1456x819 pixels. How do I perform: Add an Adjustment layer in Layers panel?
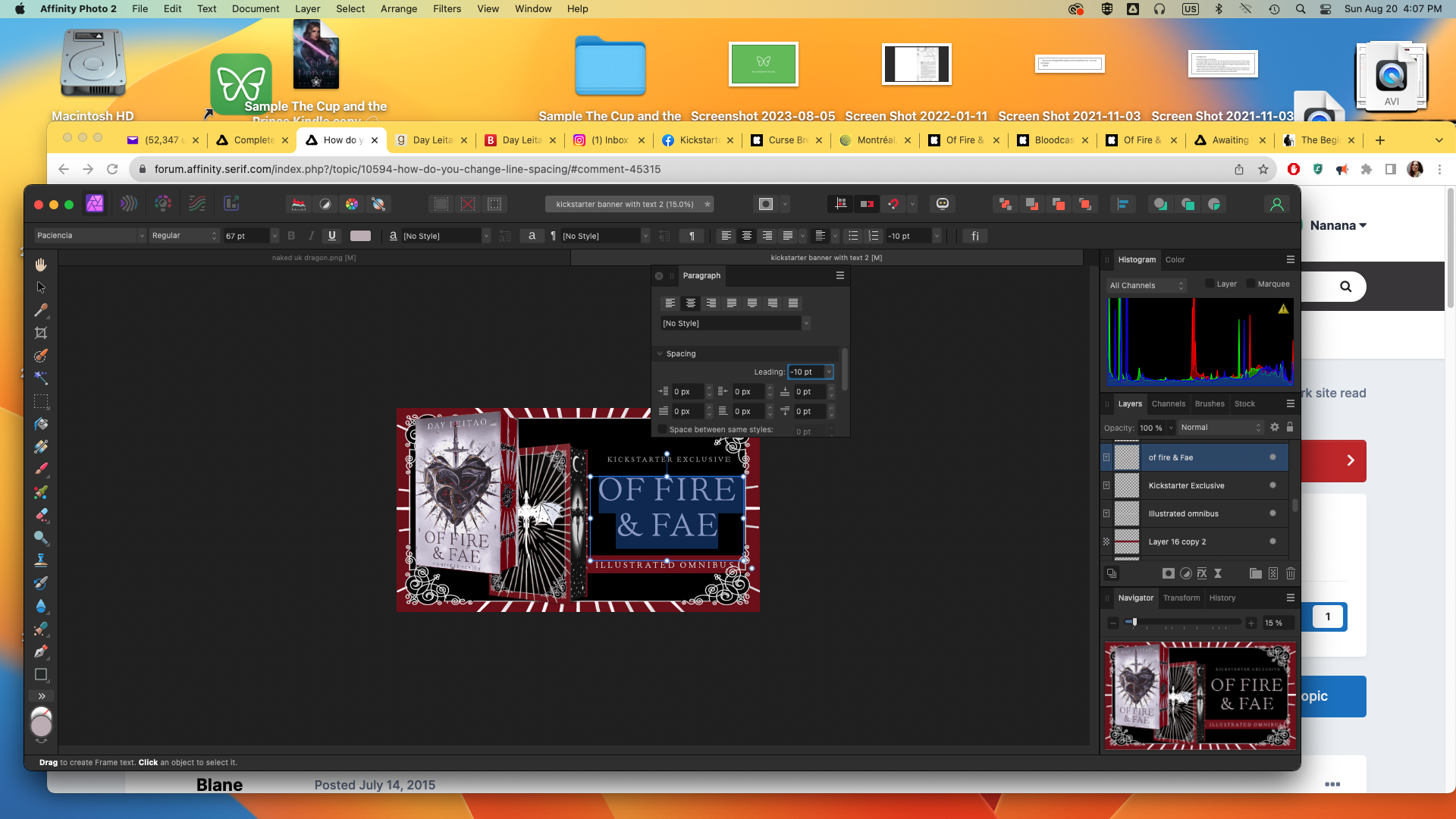point(1185,574)
